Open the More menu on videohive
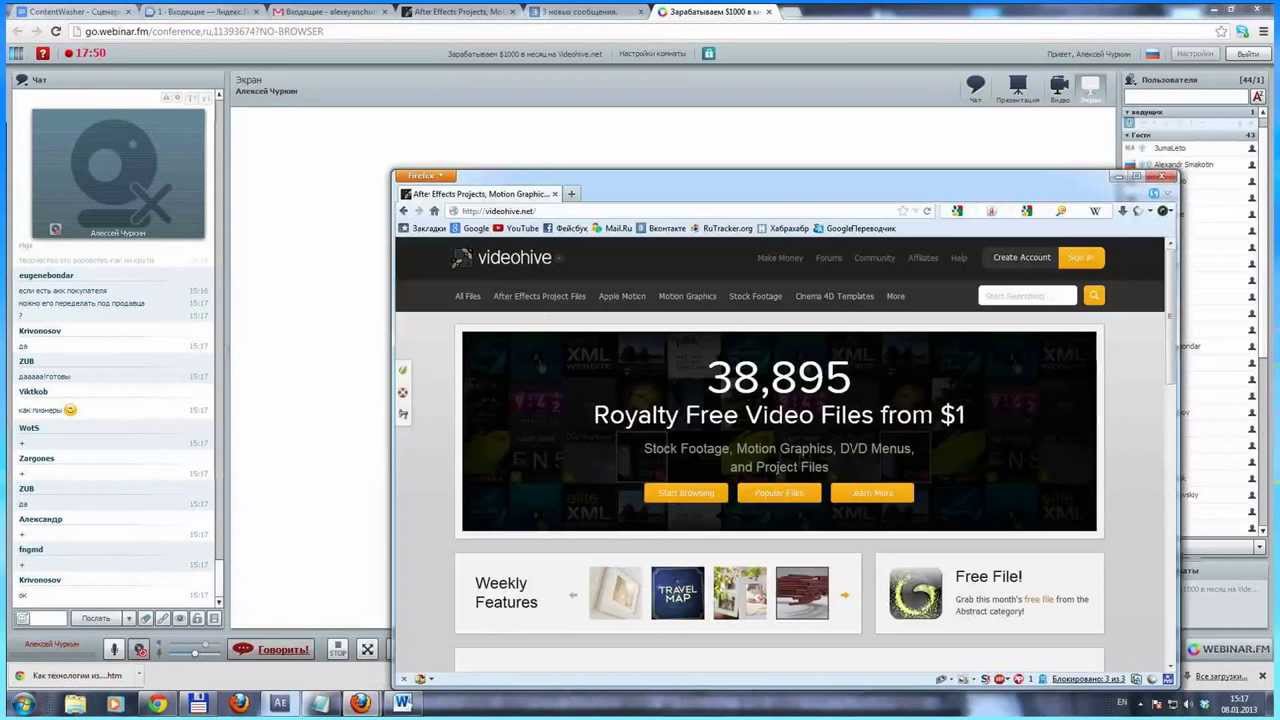 point(895,296)
